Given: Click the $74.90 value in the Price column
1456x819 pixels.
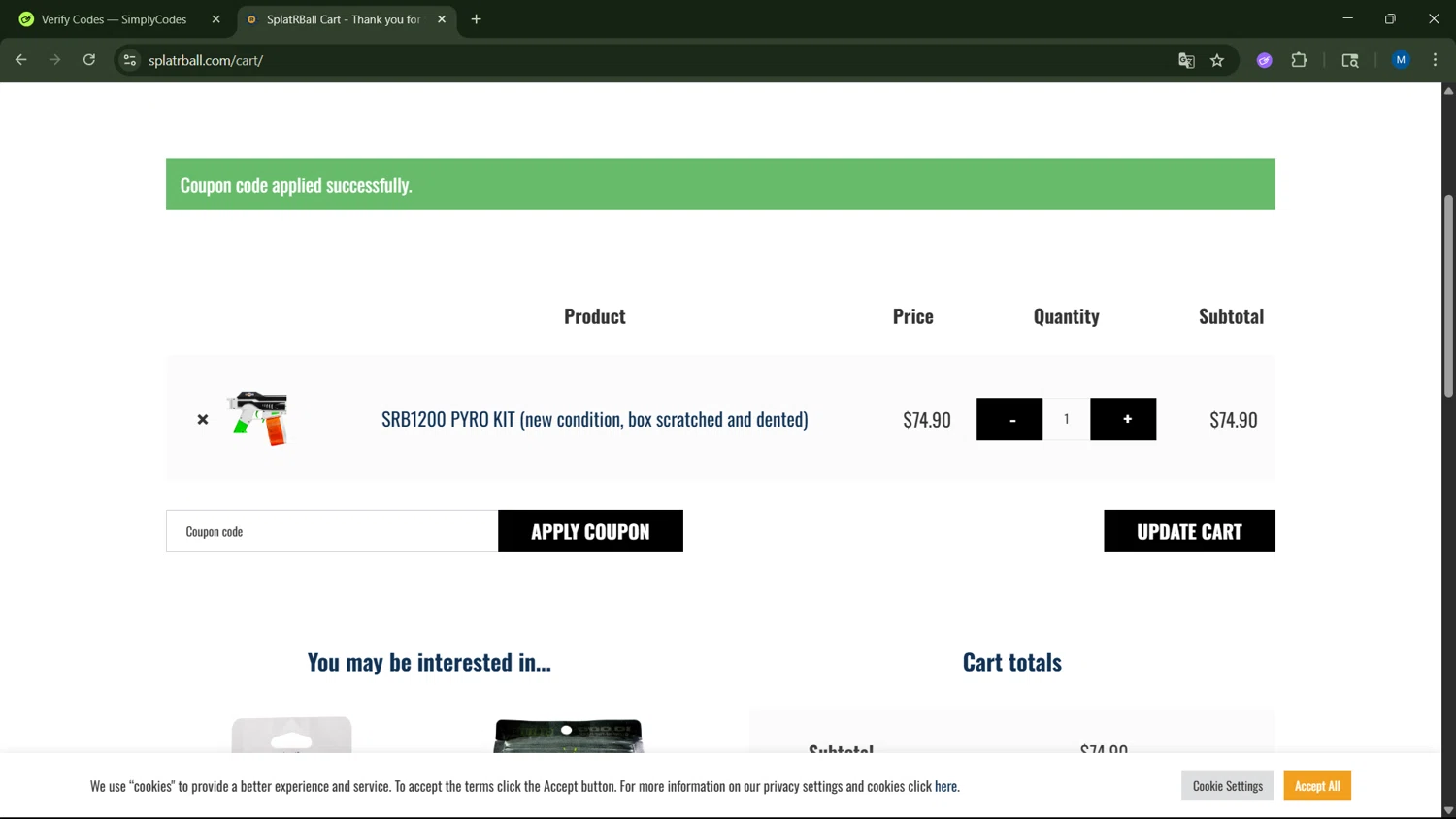Looking at the screenshot, I should pyautogui.click(x=926, y=419).
